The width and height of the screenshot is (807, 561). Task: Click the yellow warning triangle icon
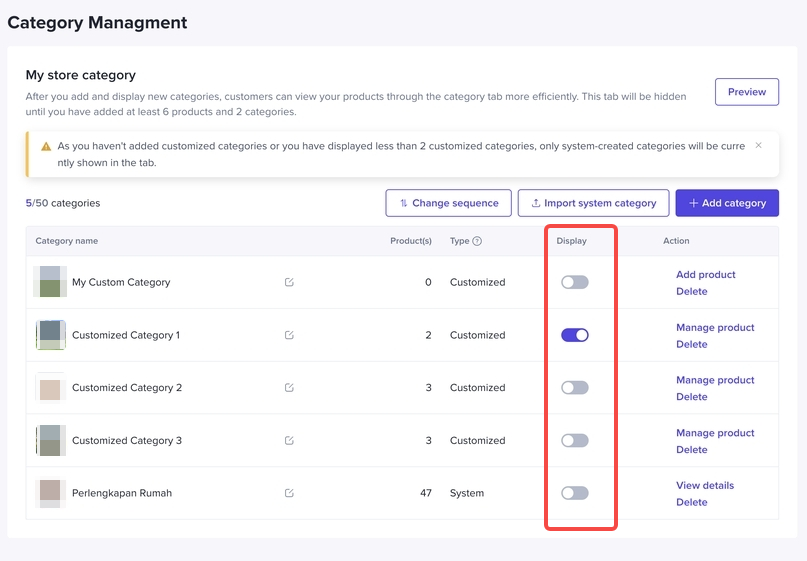click(46, 147)
